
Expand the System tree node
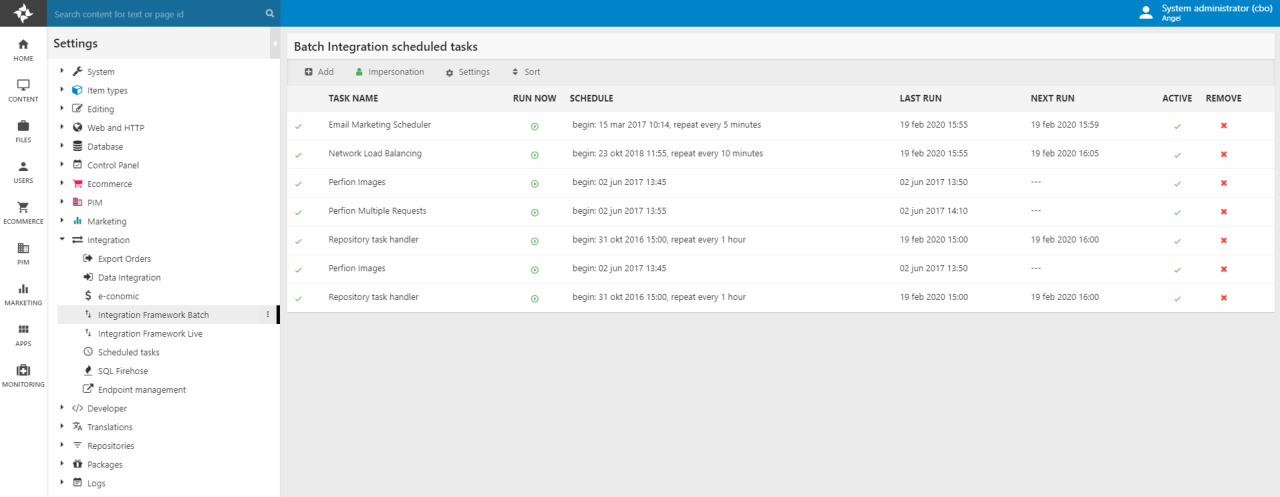[62, 72]
